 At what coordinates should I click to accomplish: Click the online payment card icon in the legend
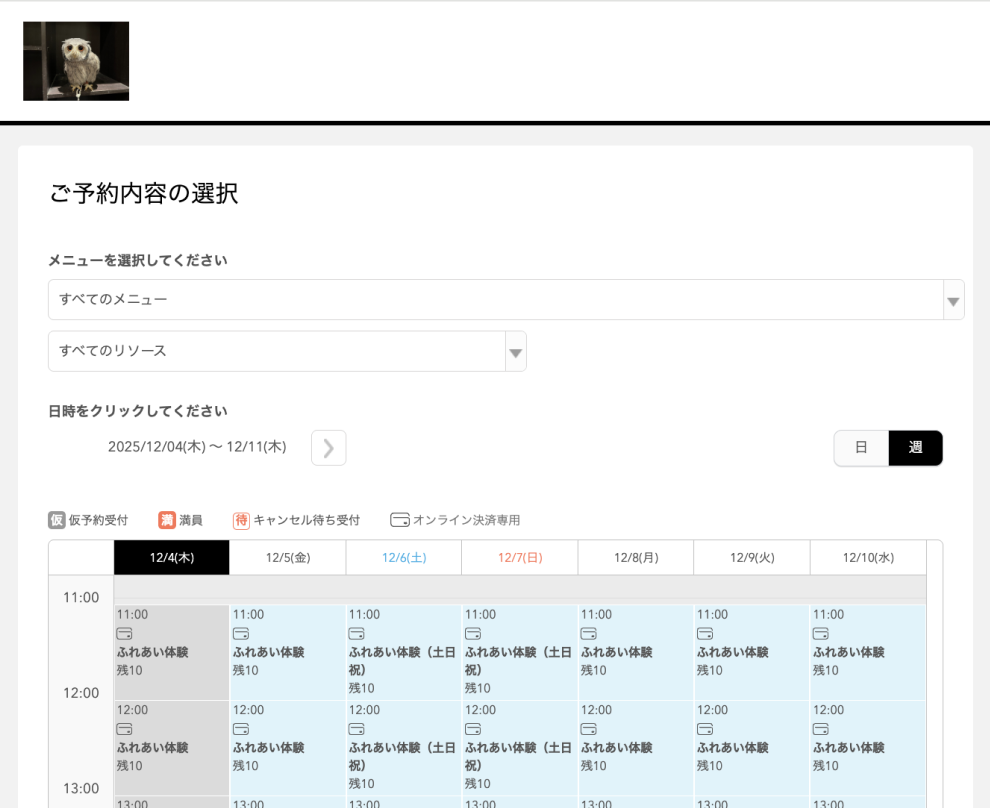(399, 519)
